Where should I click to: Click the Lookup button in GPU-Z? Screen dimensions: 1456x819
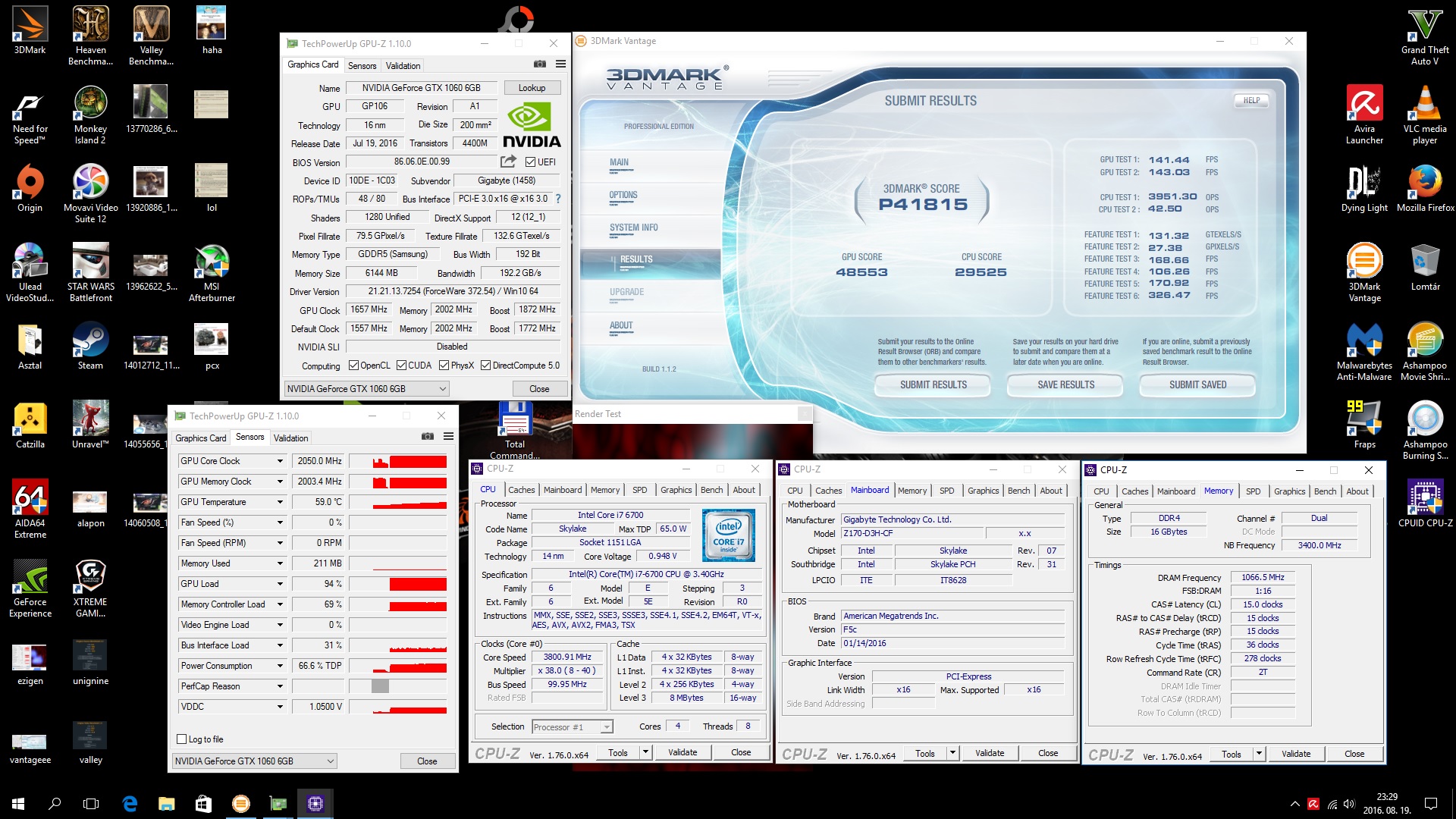coord(532,88)
